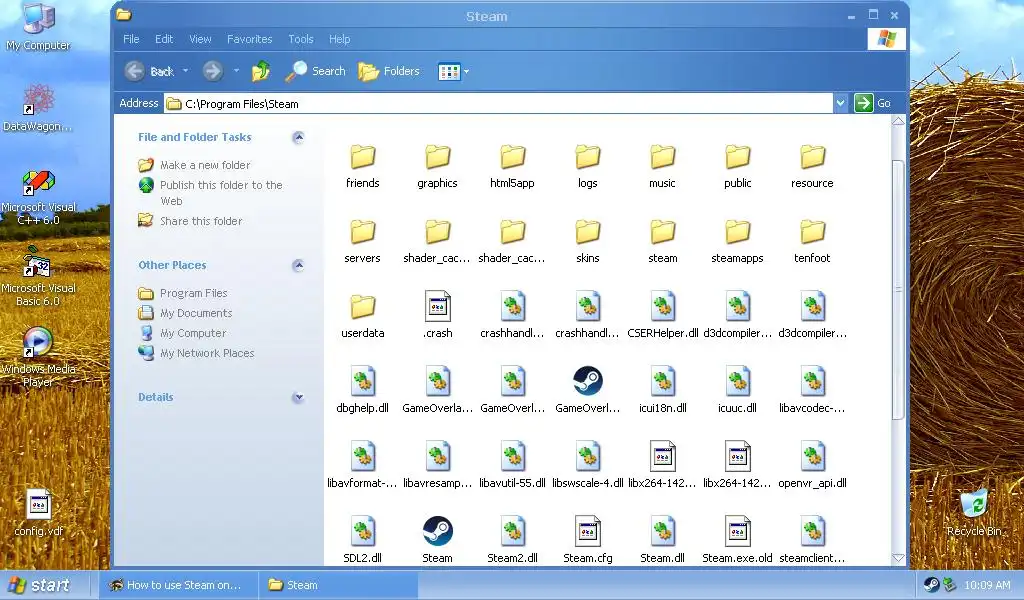Click the Forward arrow button
This screenshot has height=600, width=1024.
(212, 71)
